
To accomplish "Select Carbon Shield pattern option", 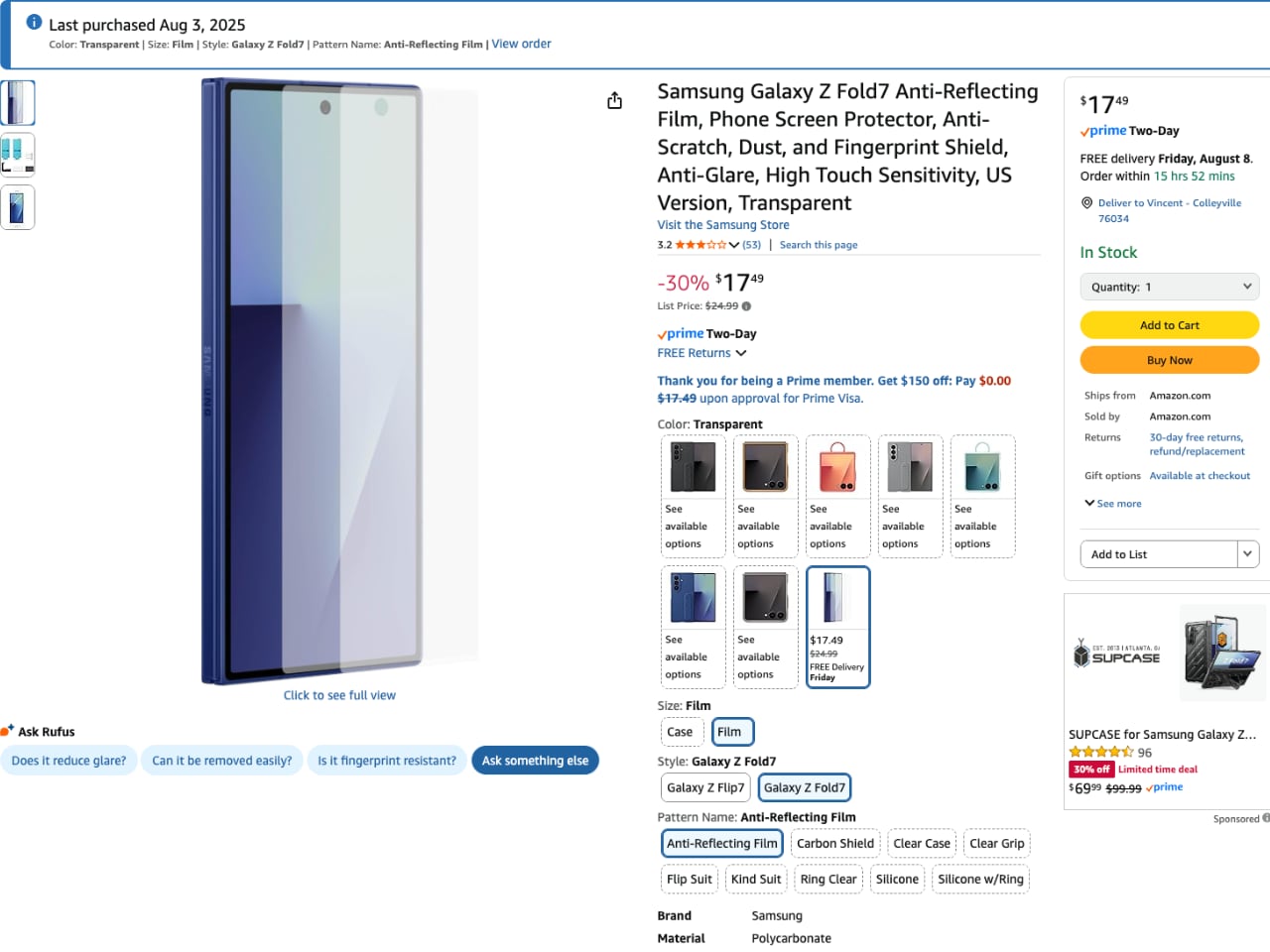I will click(x=834, y=844).
